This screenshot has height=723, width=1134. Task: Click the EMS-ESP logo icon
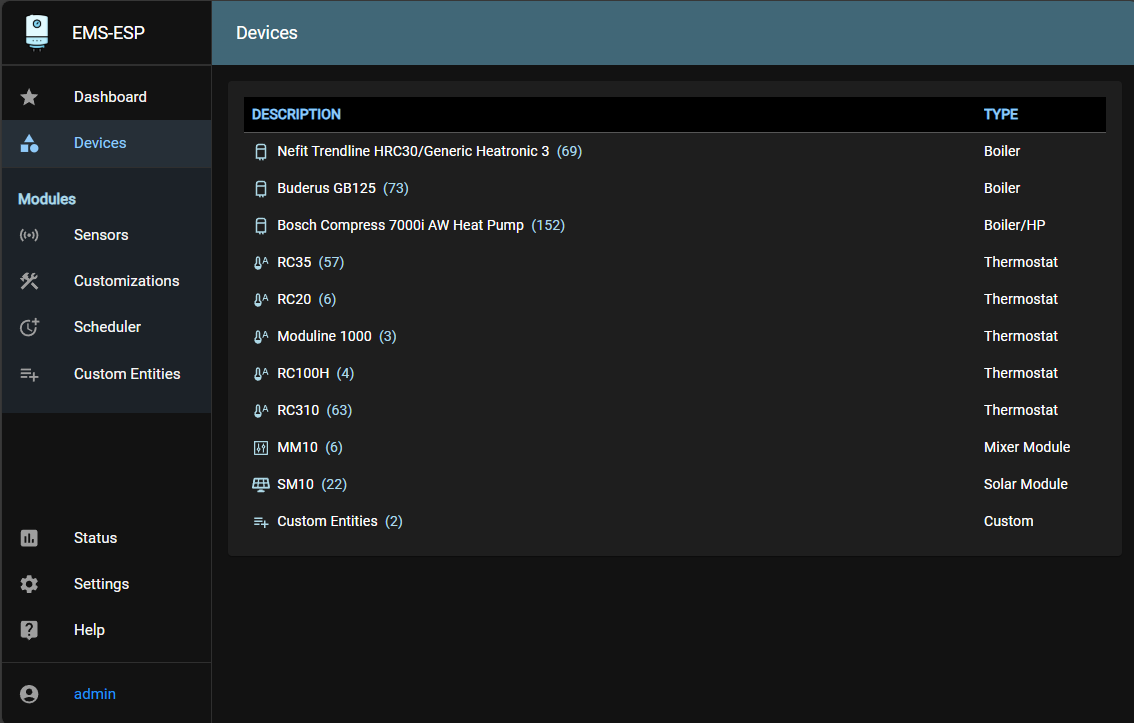coord(36,31)
